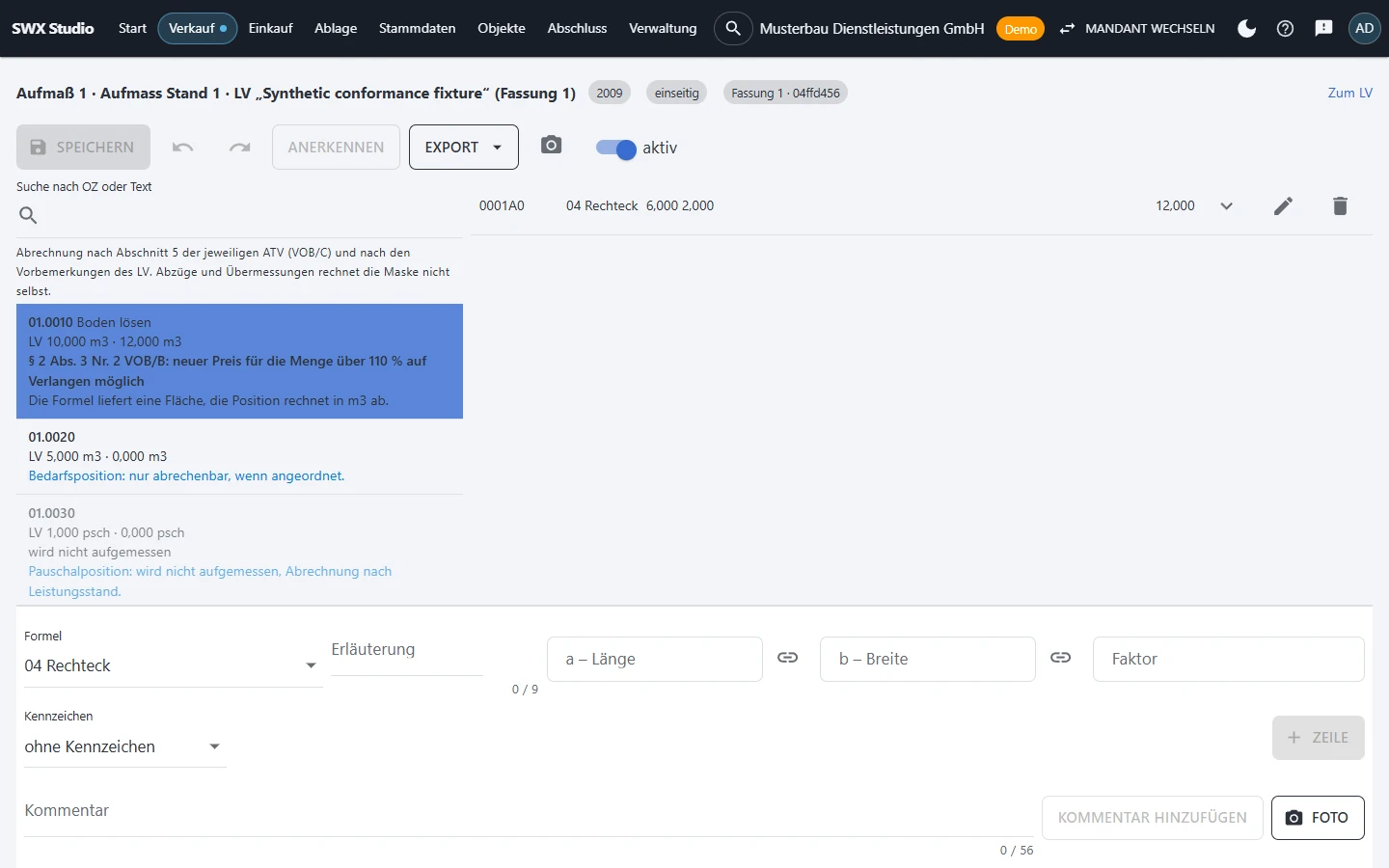Switch to dark mode with moon icon
Image resolution: width=1389 pixels, height=868 pixels.
1246,29
